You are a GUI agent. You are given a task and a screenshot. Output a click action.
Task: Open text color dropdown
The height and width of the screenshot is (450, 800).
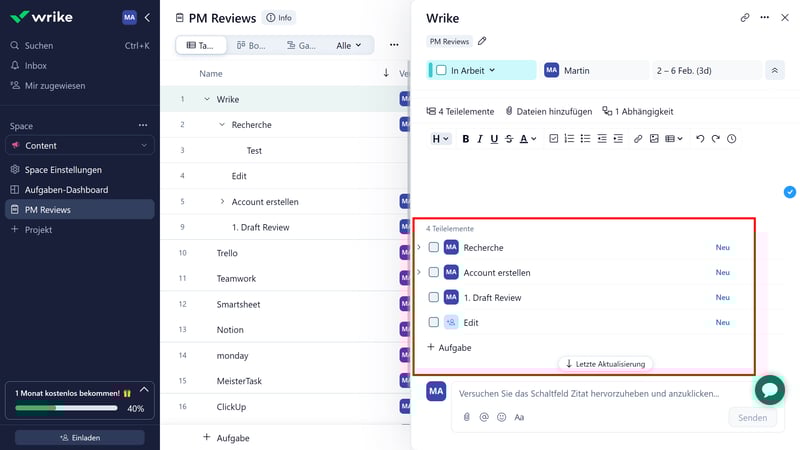528,139
